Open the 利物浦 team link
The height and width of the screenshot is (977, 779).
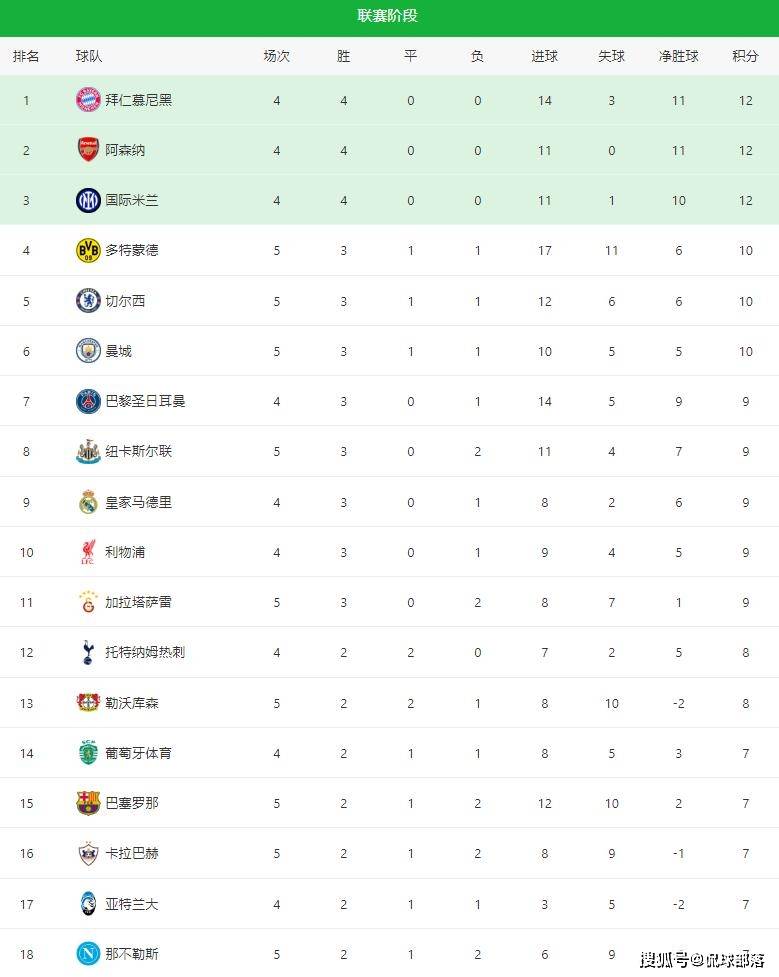pyautogui.click(x=125, y=552)
